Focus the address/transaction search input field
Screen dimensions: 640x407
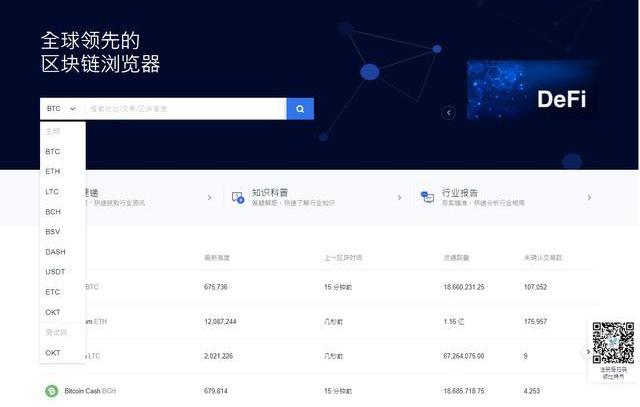[x=185, y=108]
